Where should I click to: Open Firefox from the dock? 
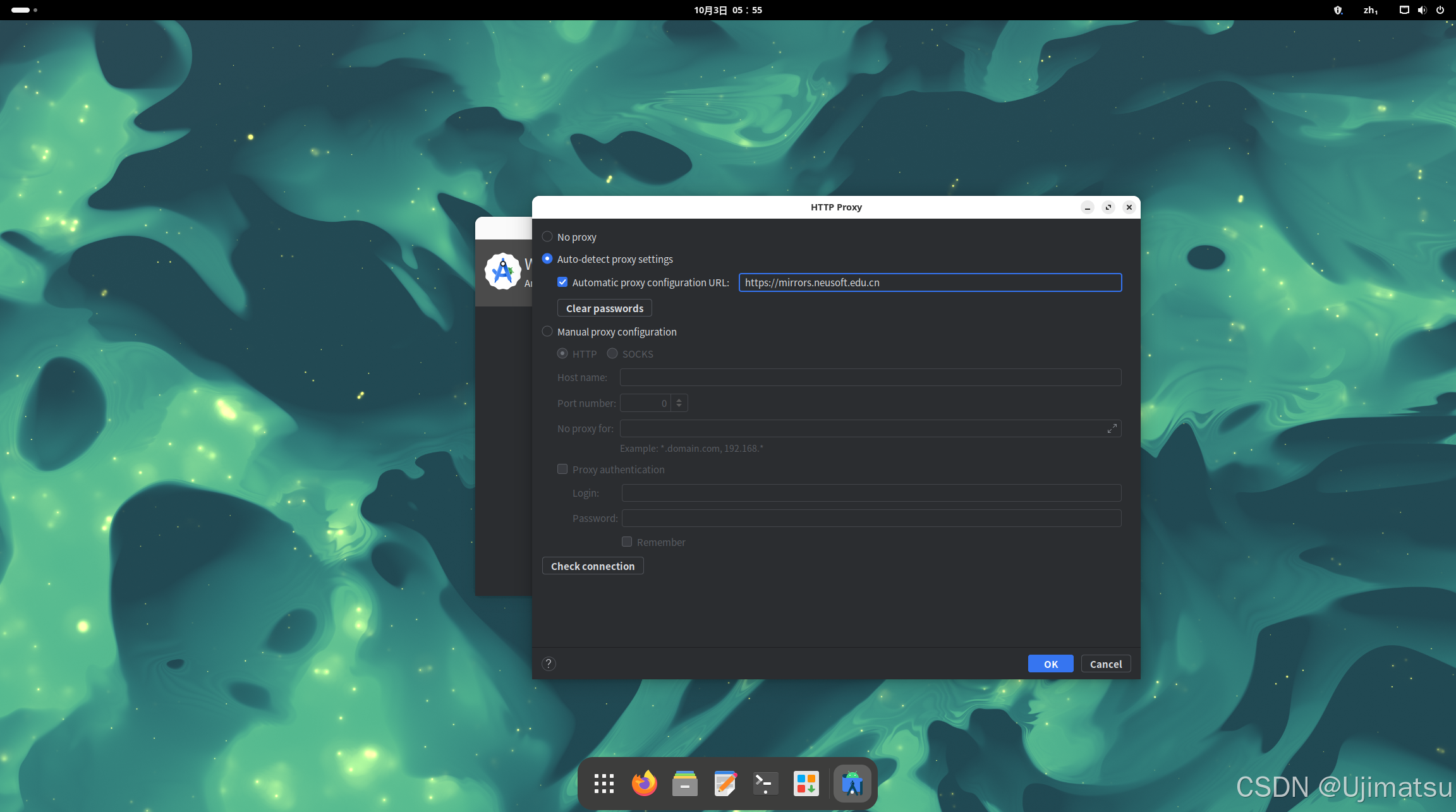pos(644,784)
